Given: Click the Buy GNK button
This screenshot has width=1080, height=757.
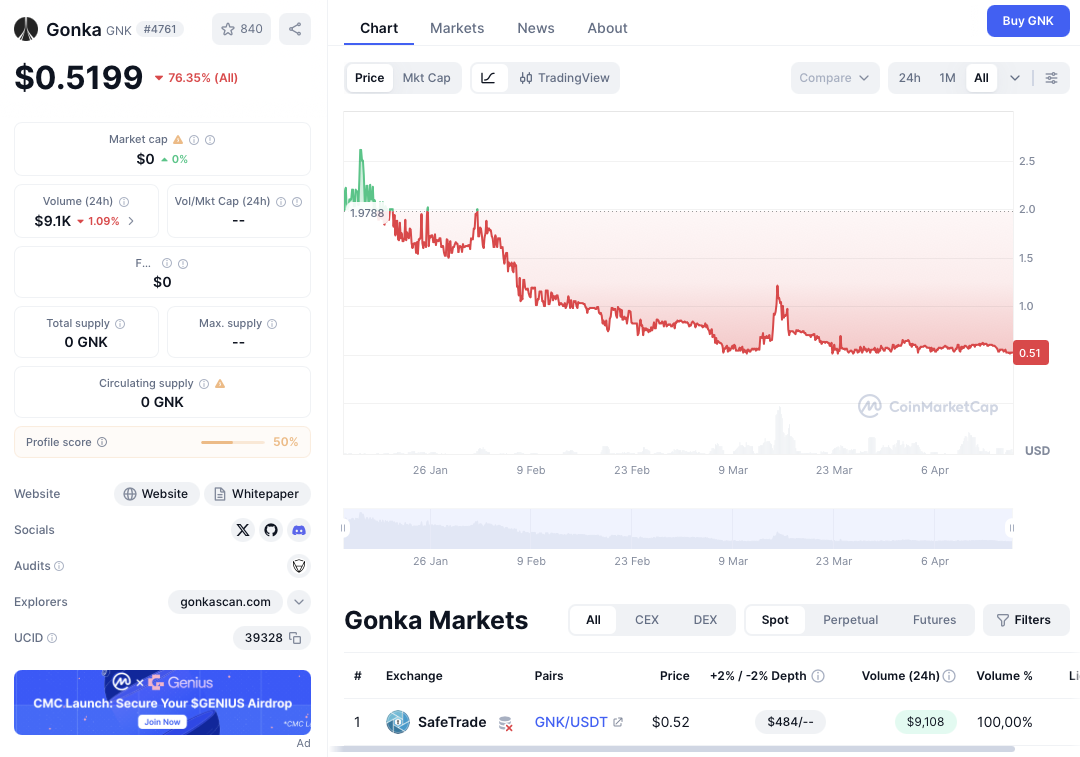Looking at the screenshot, I should coord(1027,21).
